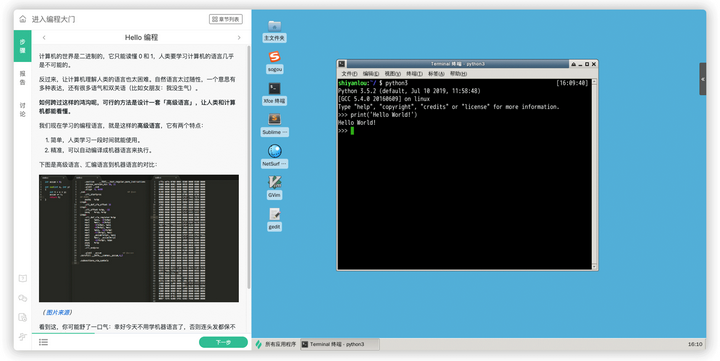The height and width of the screenshot is (361, 720).
Task: Go to the next step with right chevron
Action: click(x=239, y=38)
